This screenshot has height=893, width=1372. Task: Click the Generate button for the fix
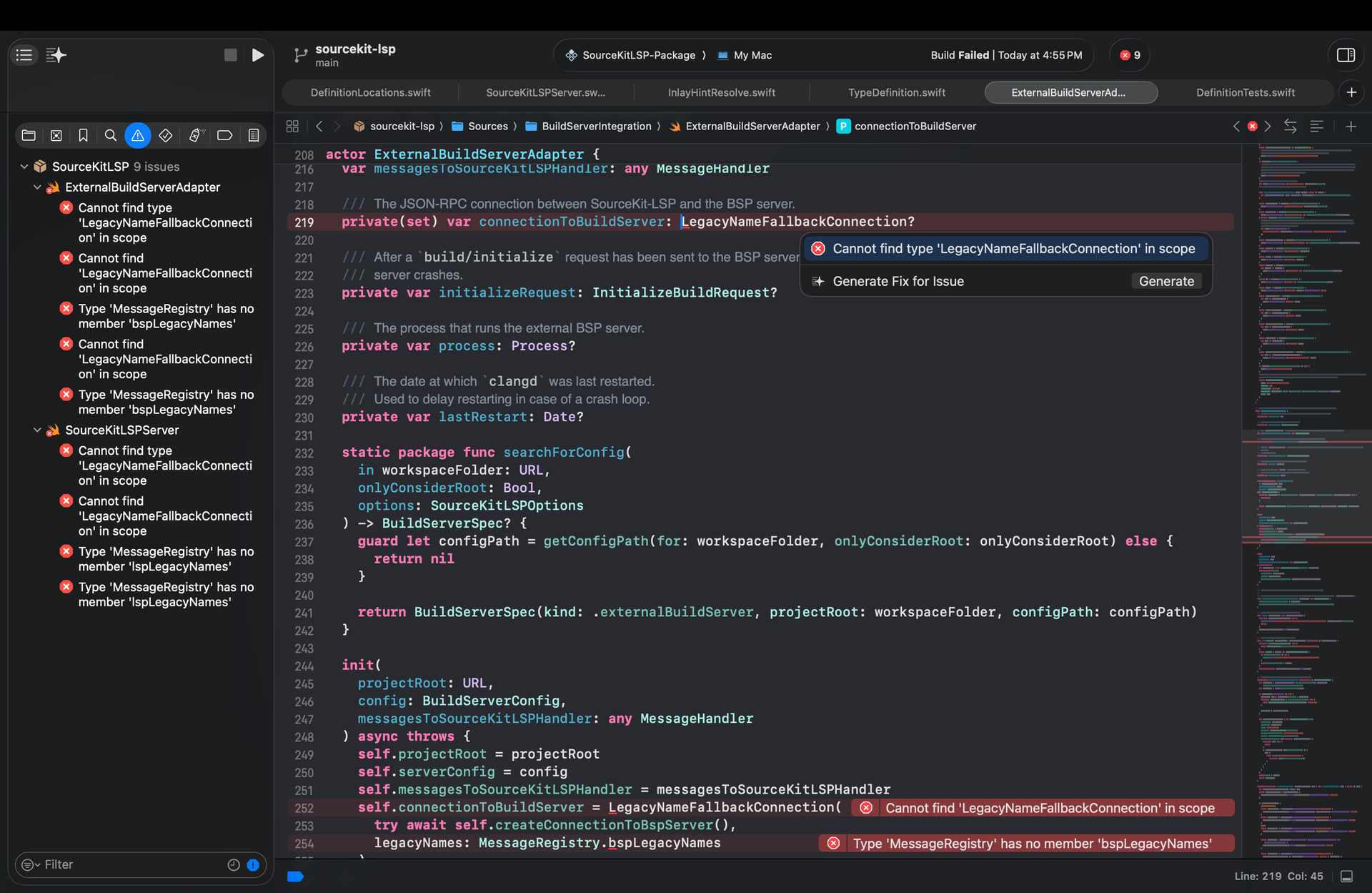coord(1166,281)
